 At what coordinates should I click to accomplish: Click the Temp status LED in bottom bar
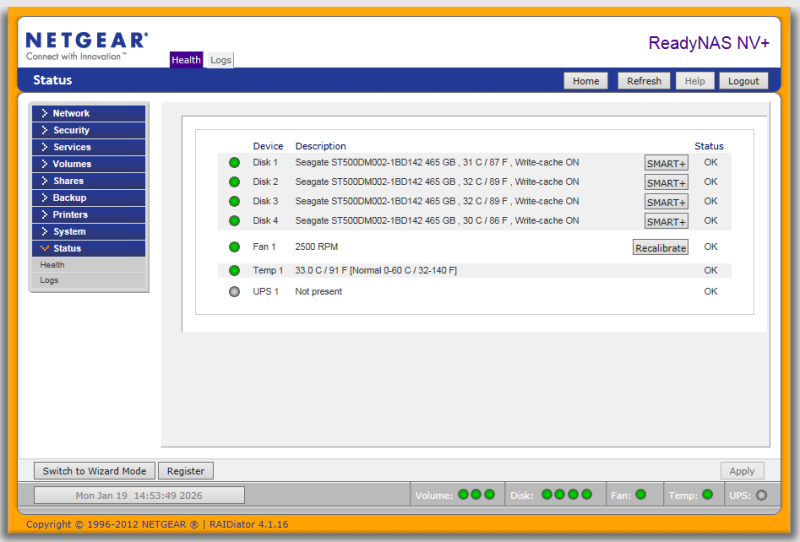[x=707, y=495]
